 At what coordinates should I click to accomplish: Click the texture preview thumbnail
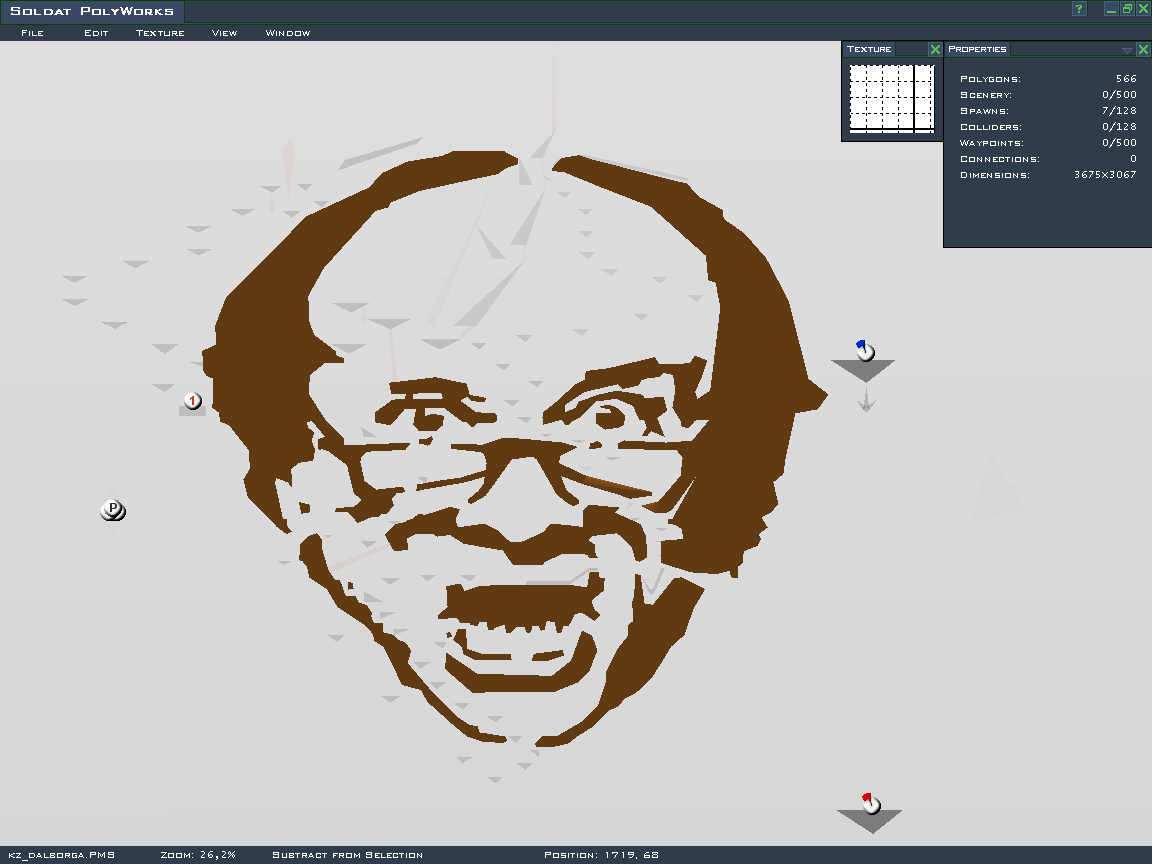pyautogui.click(x=891, y=99)
